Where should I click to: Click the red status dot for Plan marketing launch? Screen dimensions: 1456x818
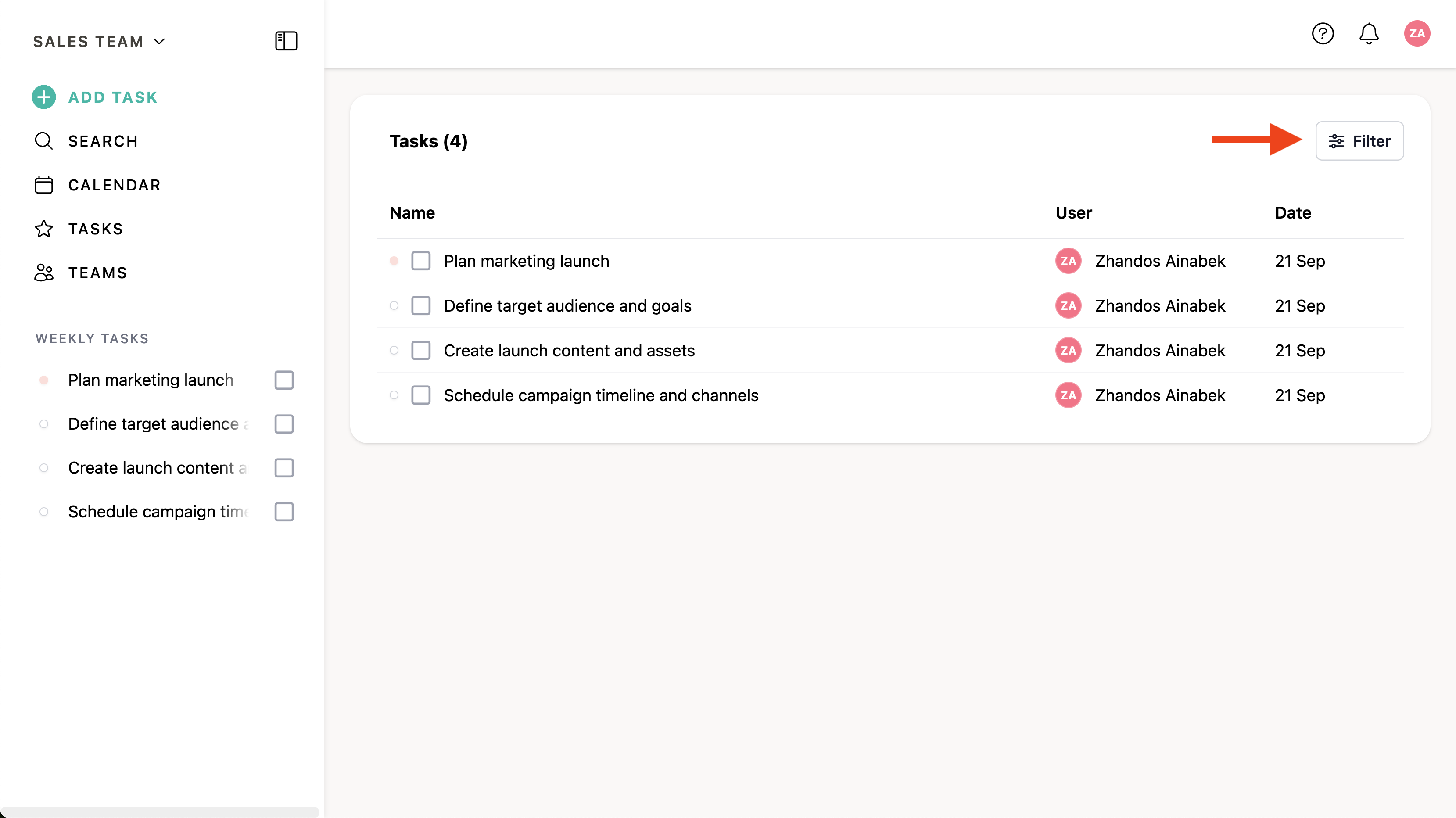394,261
